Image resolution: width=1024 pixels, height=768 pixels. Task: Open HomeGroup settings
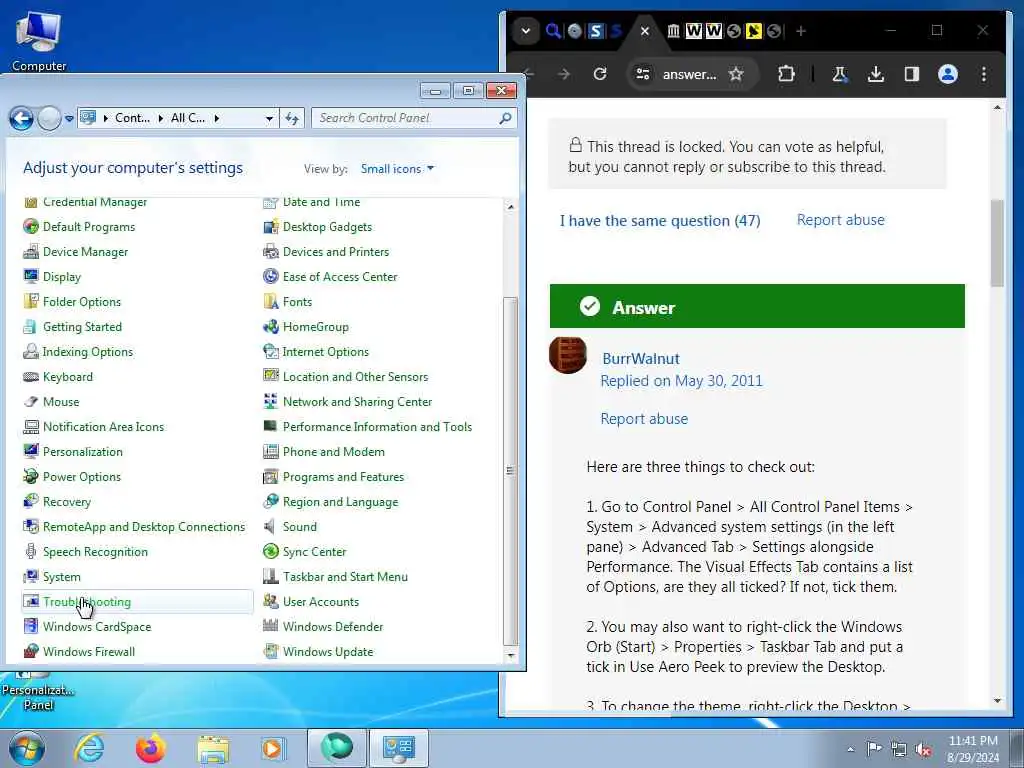point(315,327)
